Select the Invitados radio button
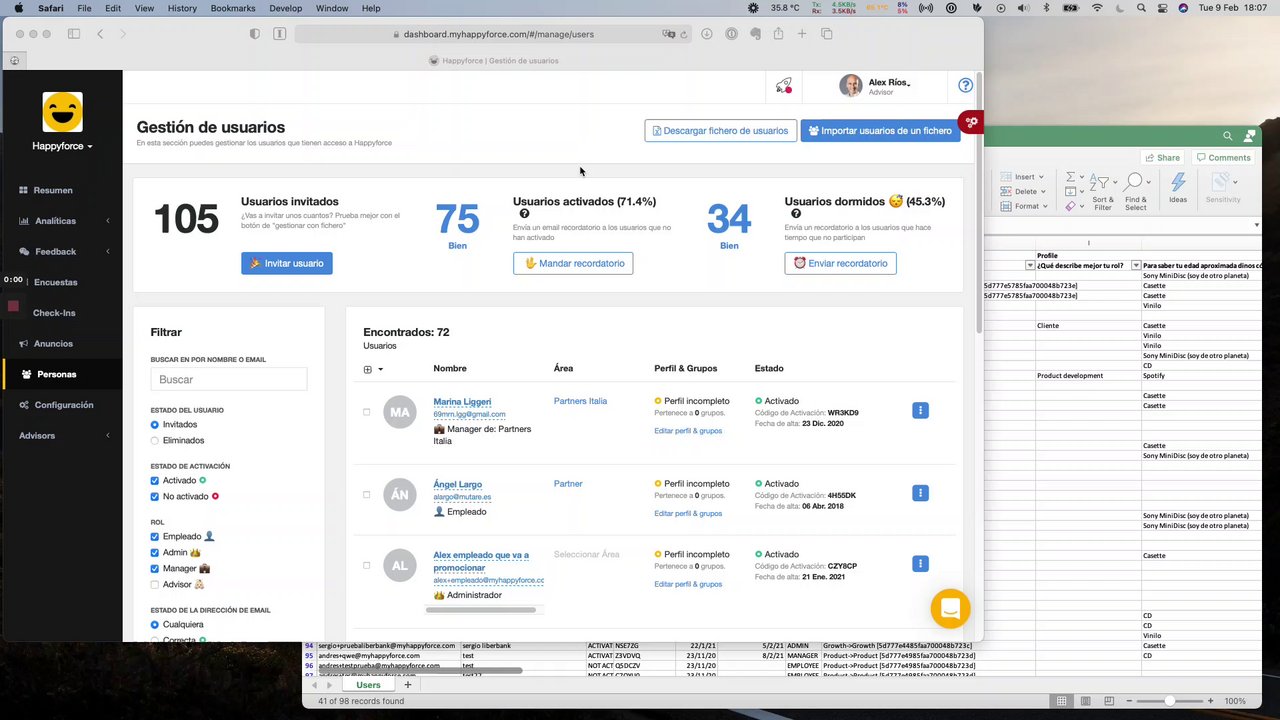1280x720 pixels. click(x=155, y=425)
